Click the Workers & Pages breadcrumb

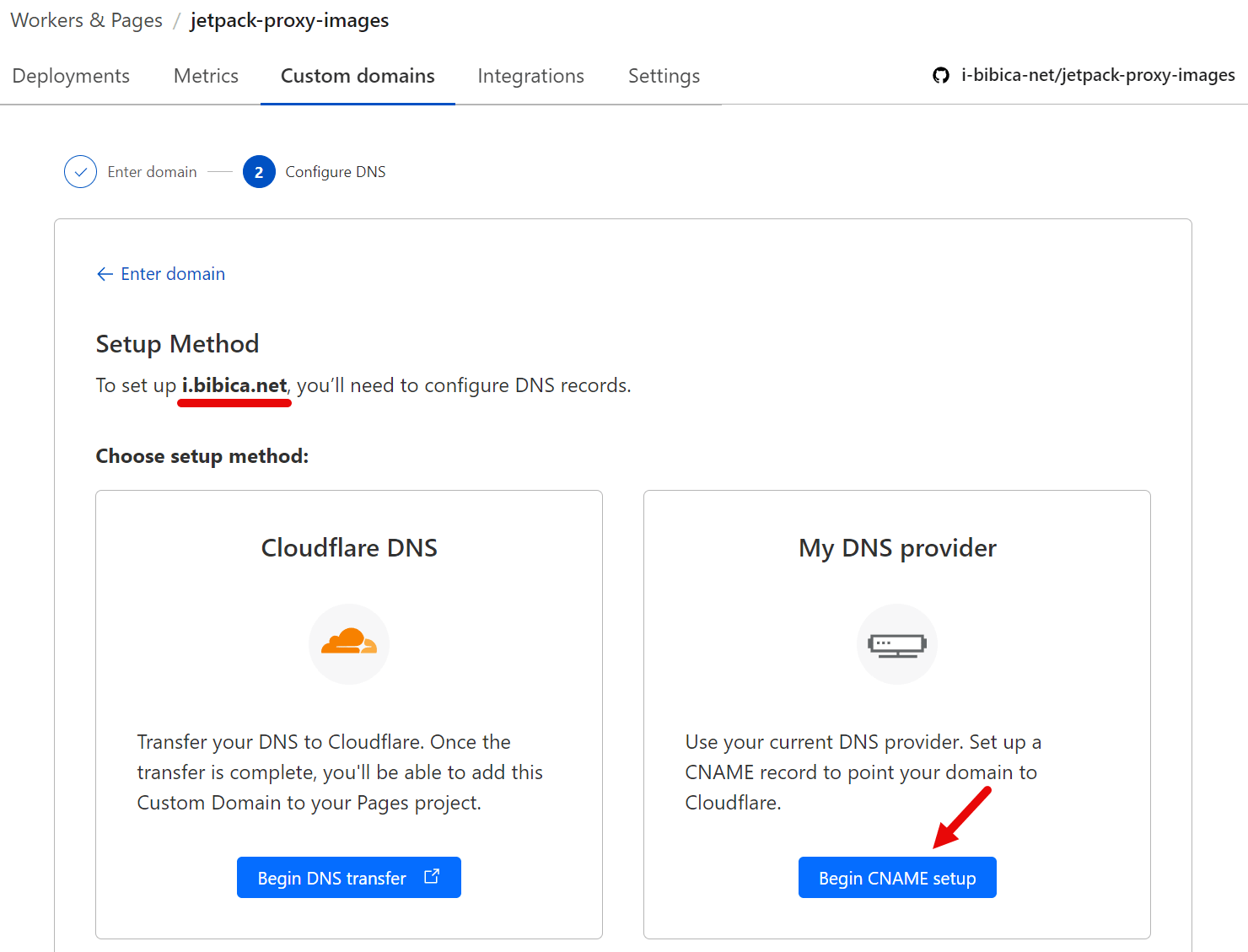(x=86, y=20)
